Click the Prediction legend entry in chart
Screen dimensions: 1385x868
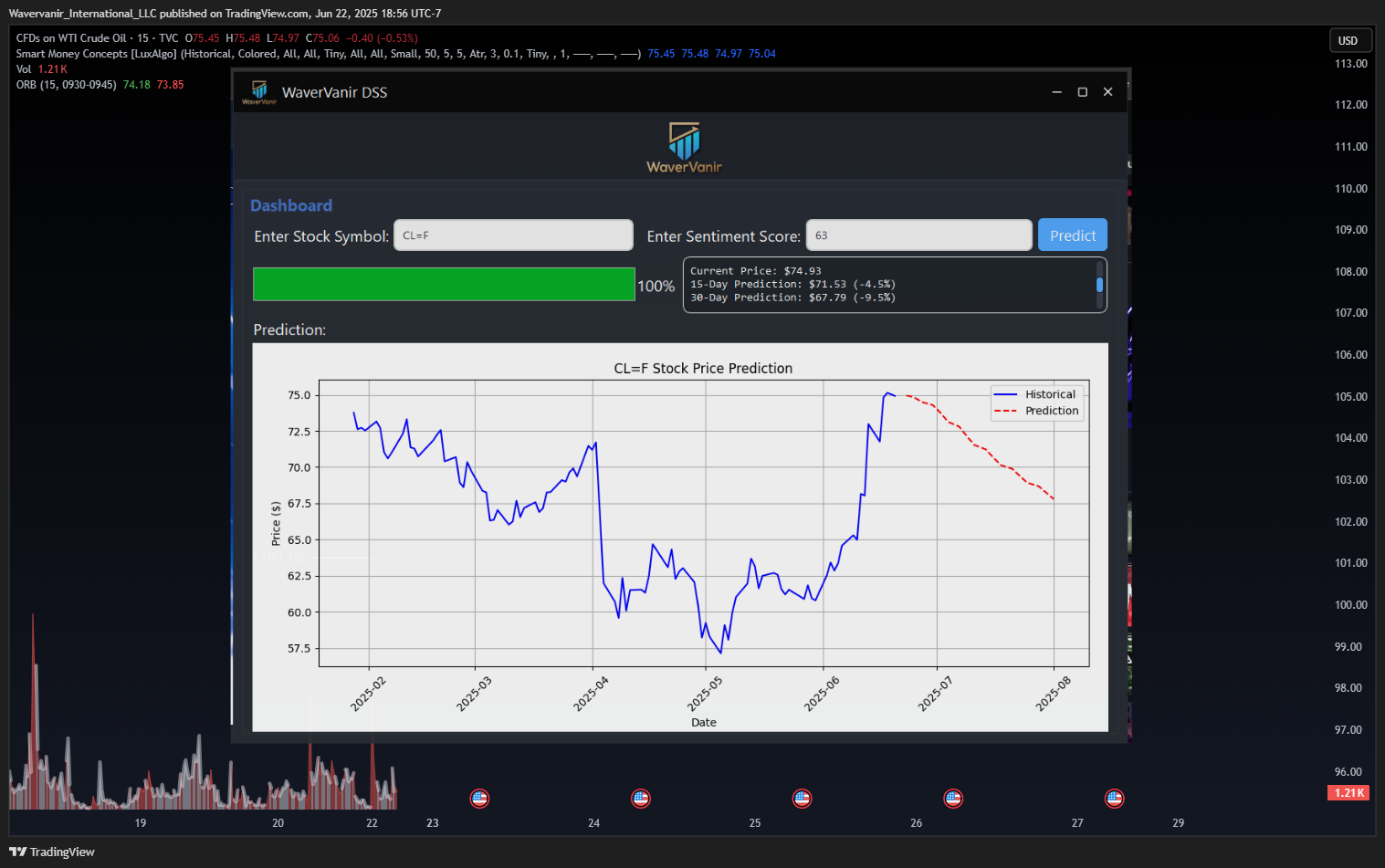[x=1036, y=411]
